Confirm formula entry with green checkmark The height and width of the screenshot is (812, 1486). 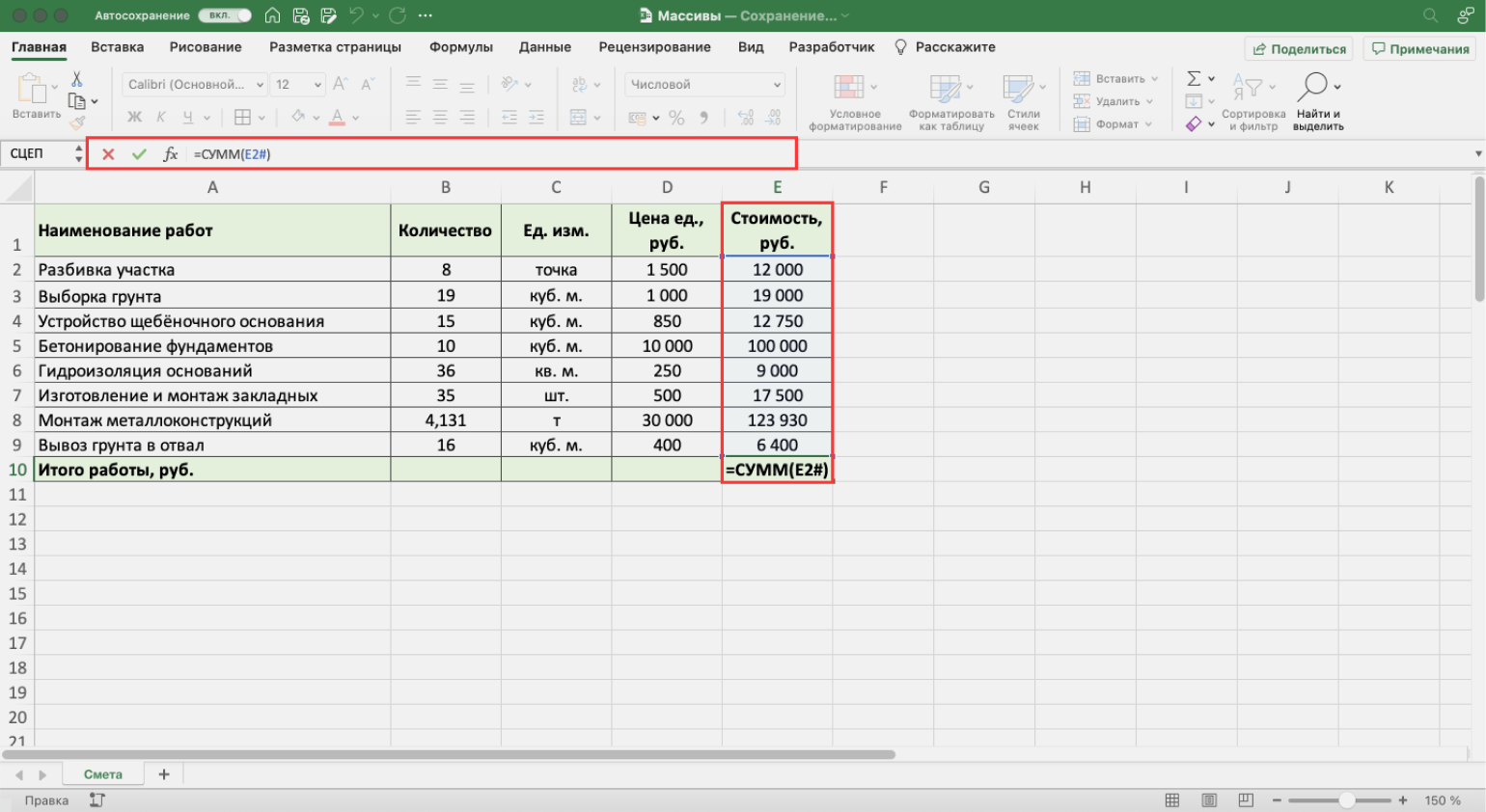(139, 154)
